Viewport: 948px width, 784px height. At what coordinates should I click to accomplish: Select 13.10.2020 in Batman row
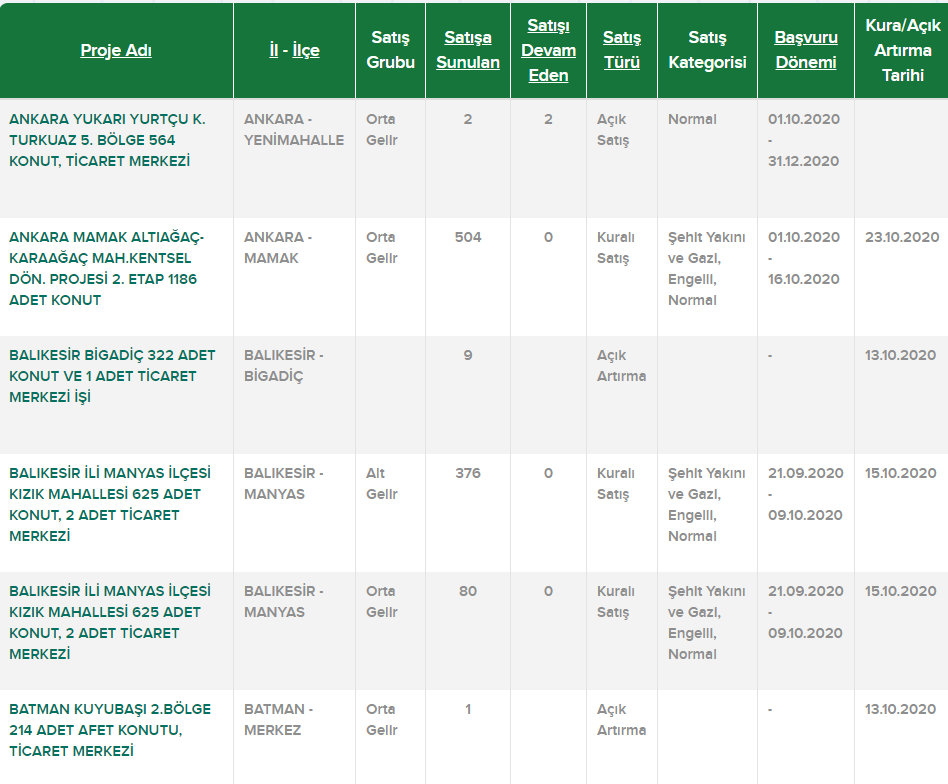(x=900, y=709)
